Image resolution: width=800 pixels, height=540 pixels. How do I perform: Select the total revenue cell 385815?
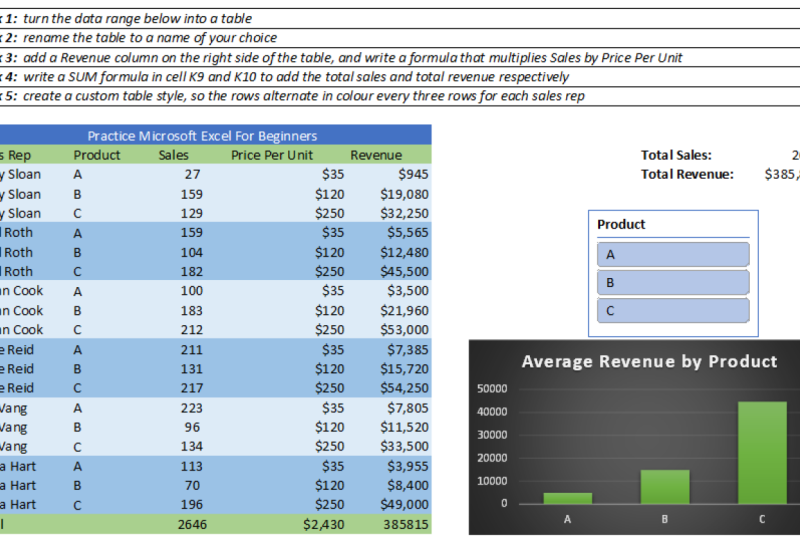[x=406, y=525]
